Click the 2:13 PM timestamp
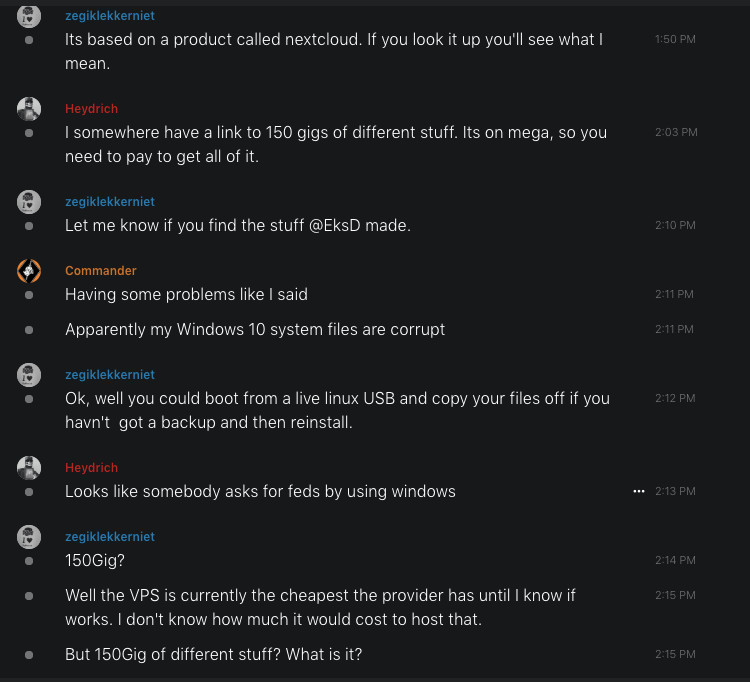The width and height of the screenshot is (750, 682). point(676,492)
